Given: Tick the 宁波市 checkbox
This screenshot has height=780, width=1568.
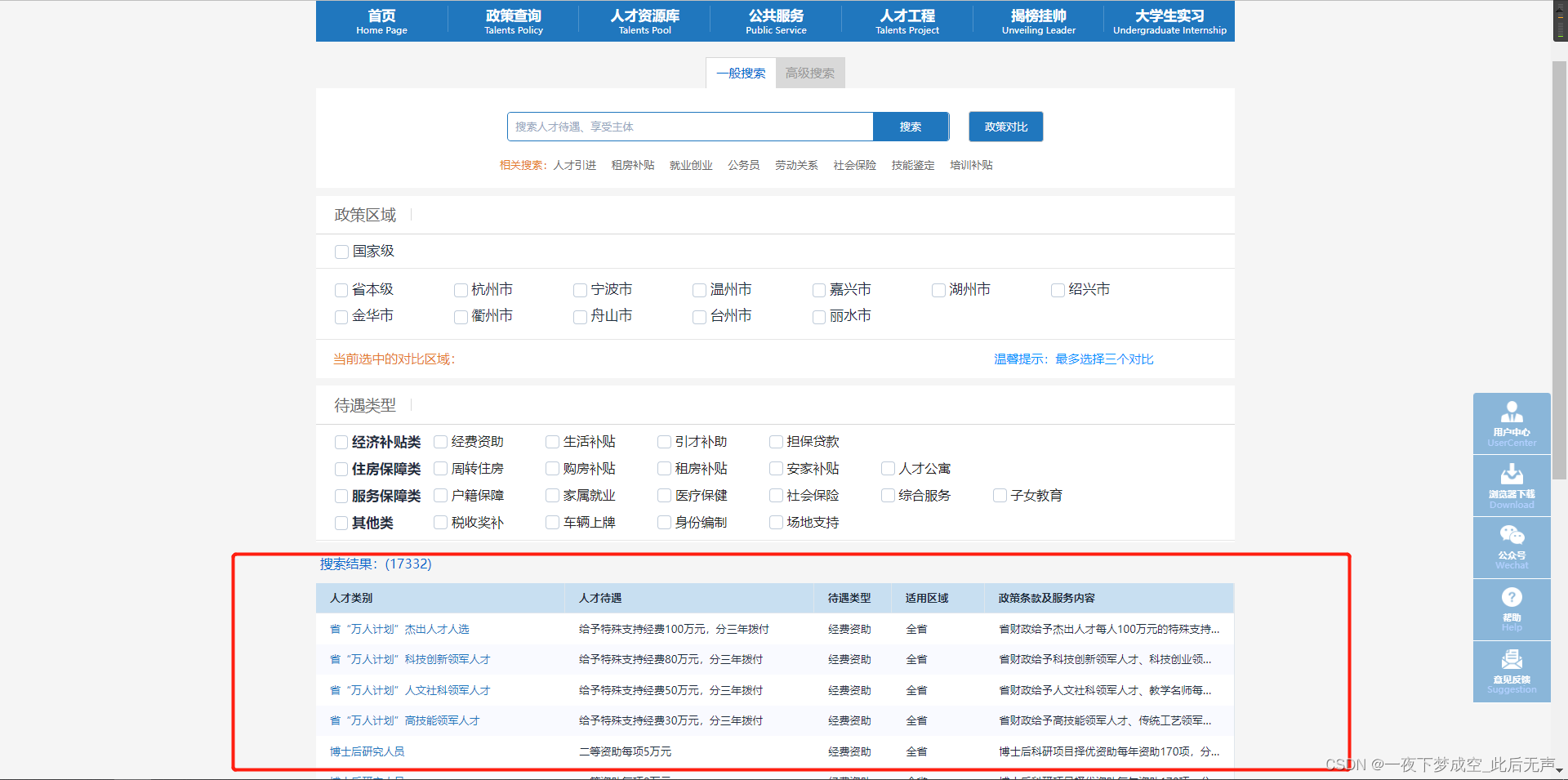Looking at the screenshot, I should tap(580, 290).
